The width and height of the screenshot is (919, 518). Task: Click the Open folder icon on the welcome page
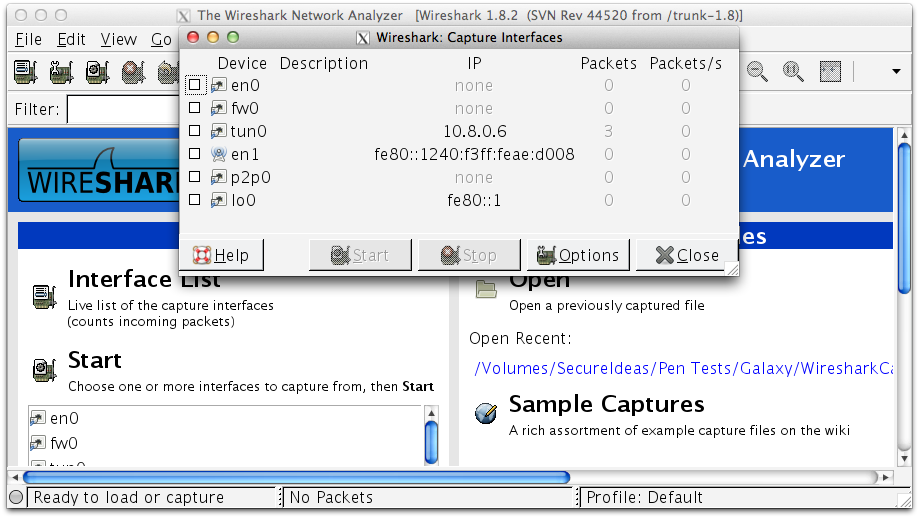pyautogui.click(x=486, y=289)
